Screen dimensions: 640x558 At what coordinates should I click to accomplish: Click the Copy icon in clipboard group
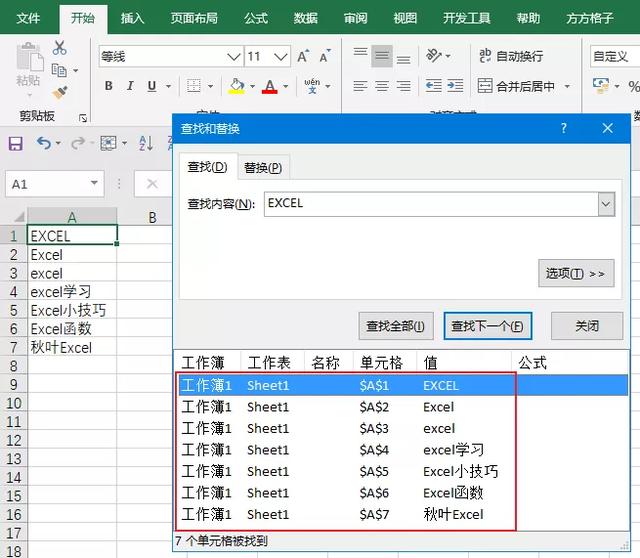click(x=59, y=70)
